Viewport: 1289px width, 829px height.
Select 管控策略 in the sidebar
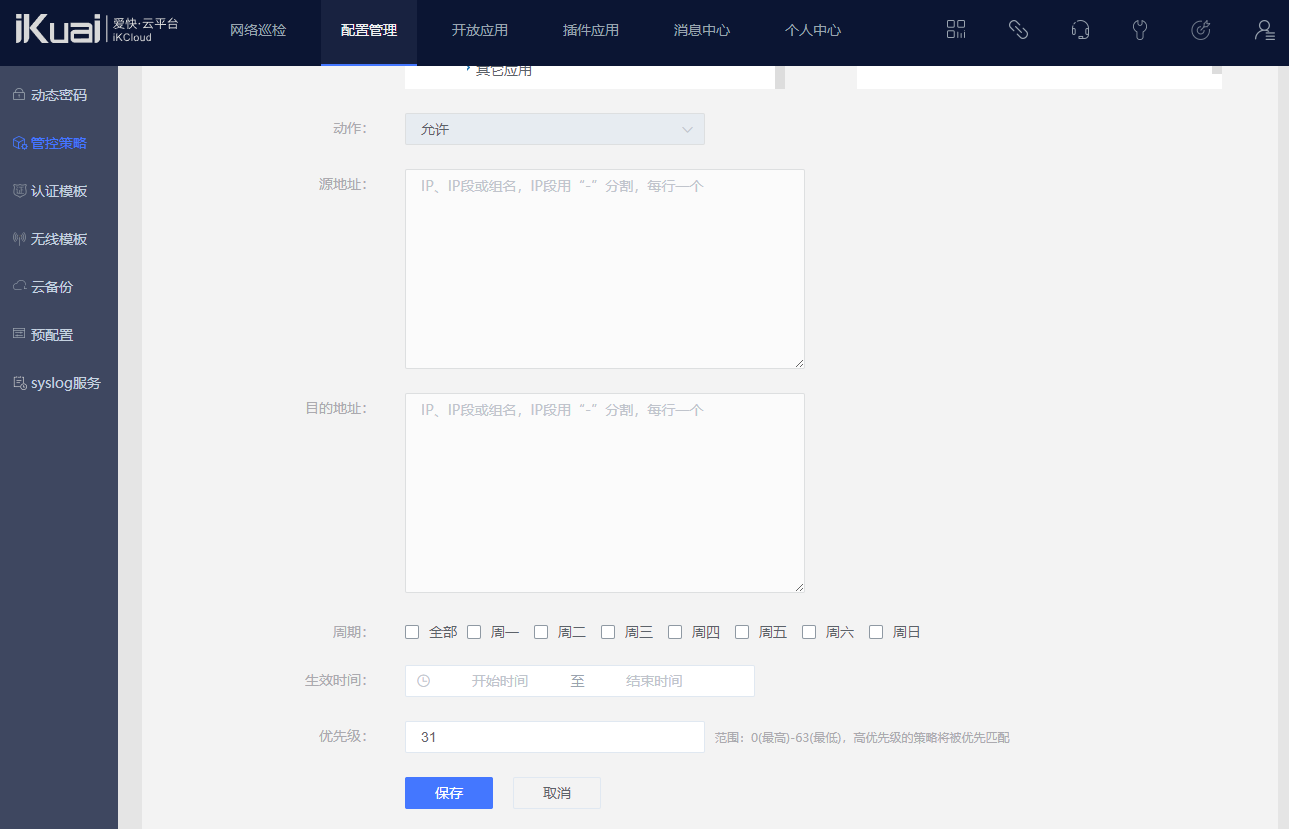pos(59,143)
